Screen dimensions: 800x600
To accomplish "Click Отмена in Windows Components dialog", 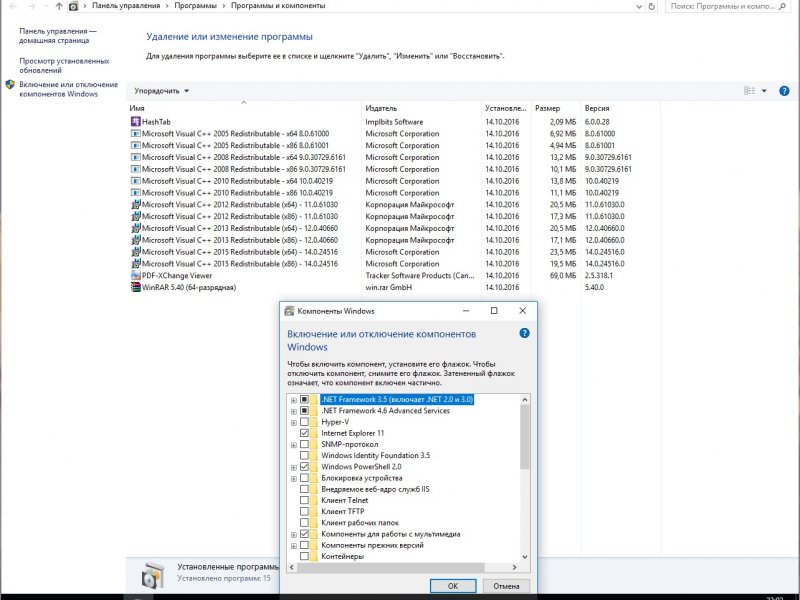I will tap(506, 586).
